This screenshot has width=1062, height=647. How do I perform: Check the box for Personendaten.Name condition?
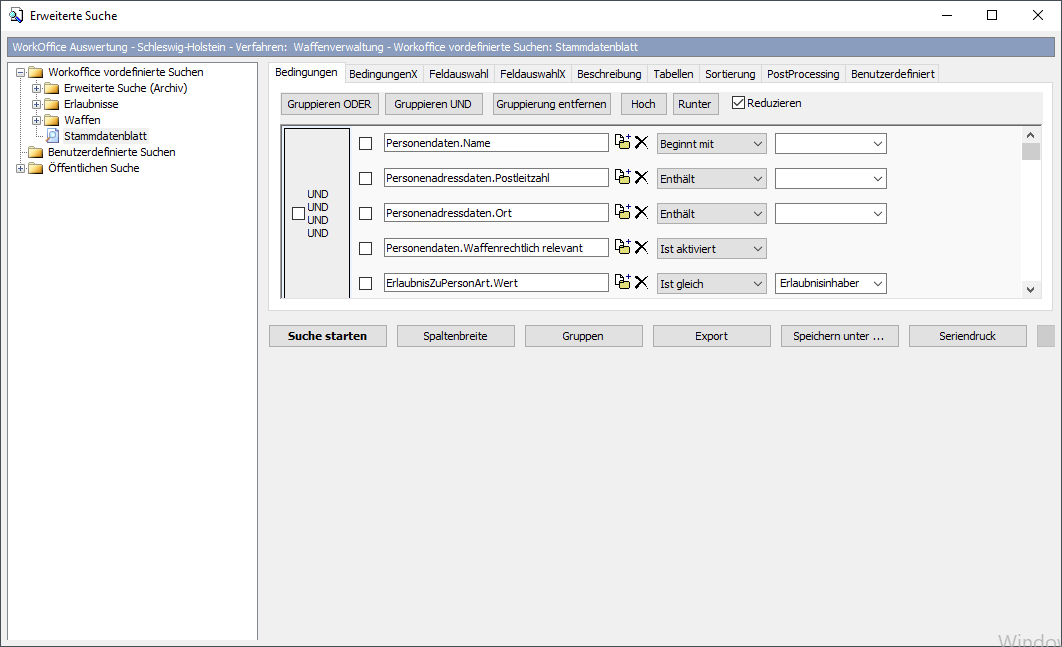365,144
